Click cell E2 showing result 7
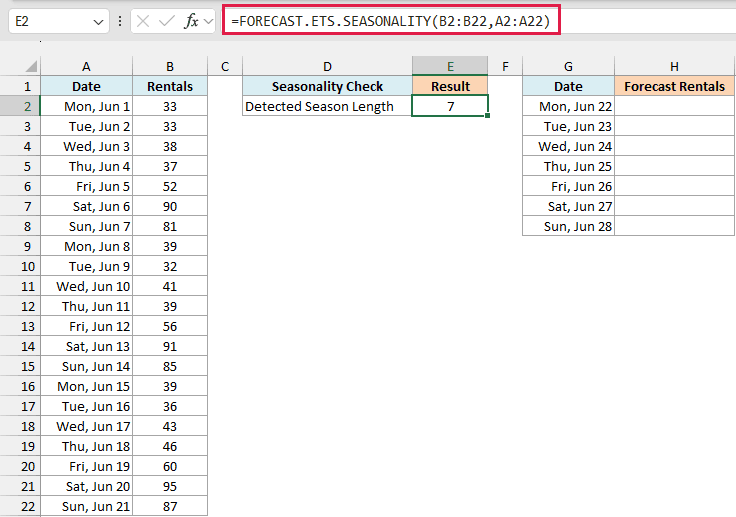Viewport: 736px width, 517px height. [x=450, y=106]
